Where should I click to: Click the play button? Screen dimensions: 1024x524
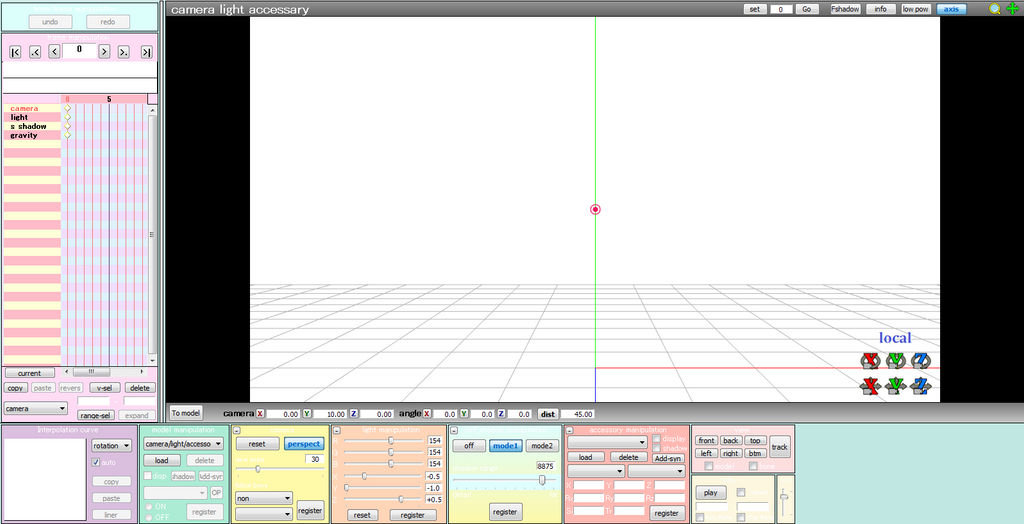pos(711,493)
